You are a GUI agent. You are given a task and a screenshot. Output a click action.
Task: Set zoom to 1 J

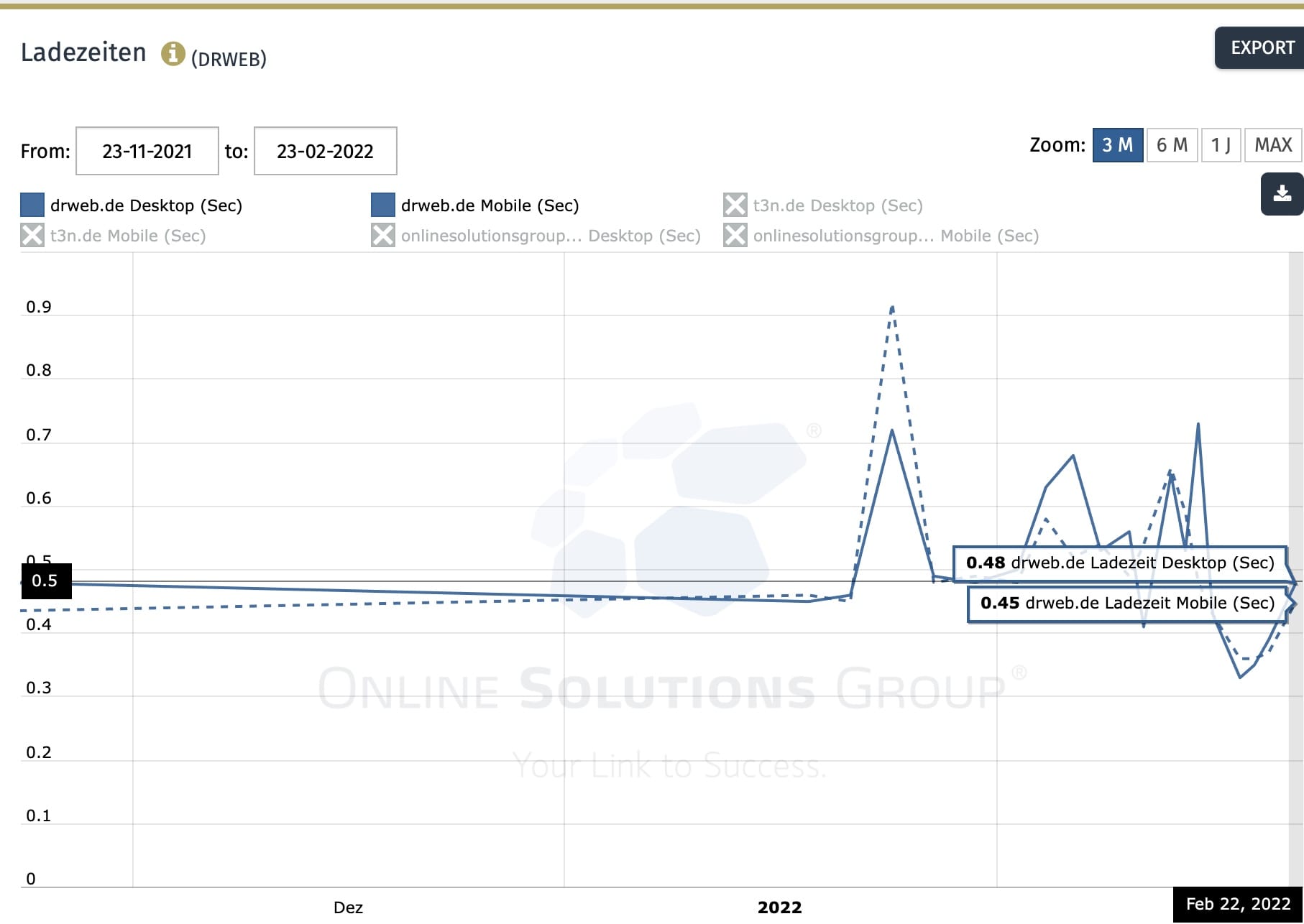1221,145
